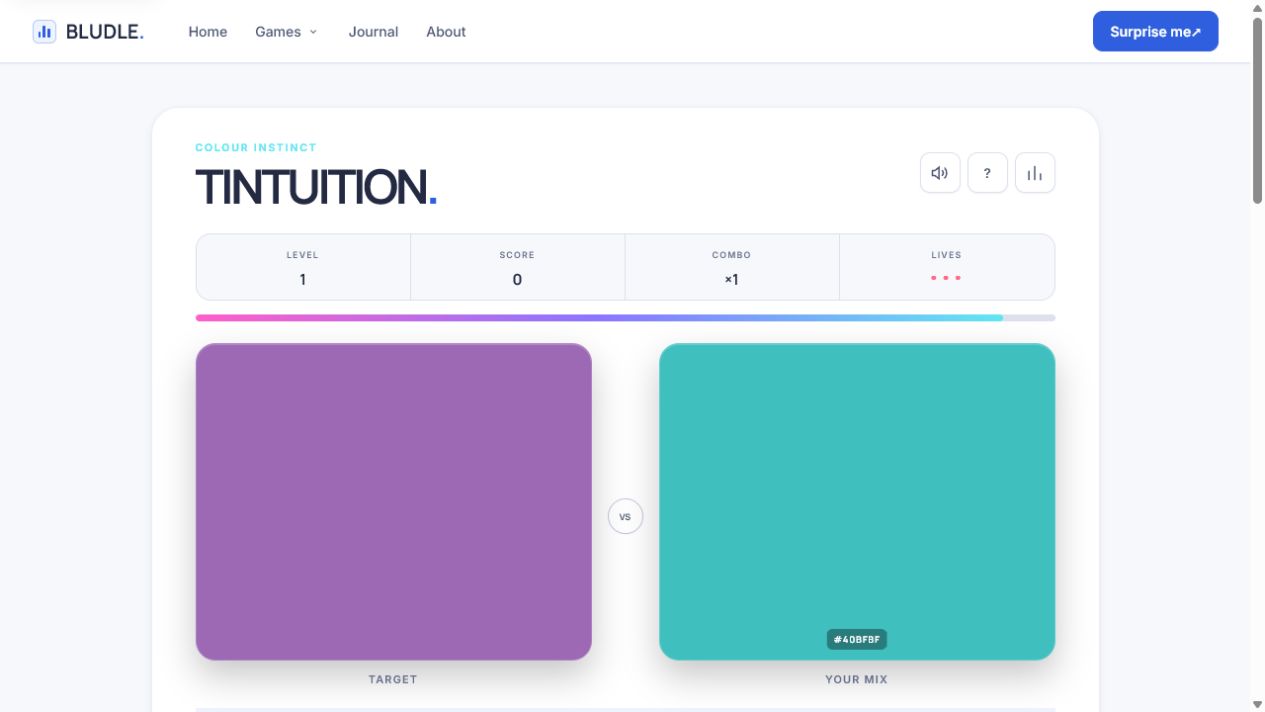Click the YOUR MIX caption label

click(857, 679)
